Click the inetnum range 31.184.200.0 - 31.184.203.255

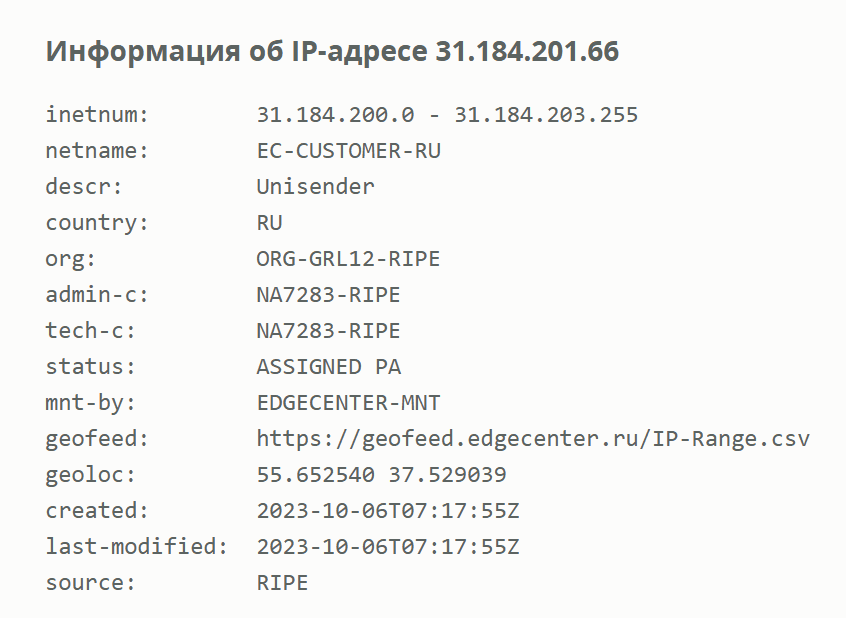tap(447, 114)
